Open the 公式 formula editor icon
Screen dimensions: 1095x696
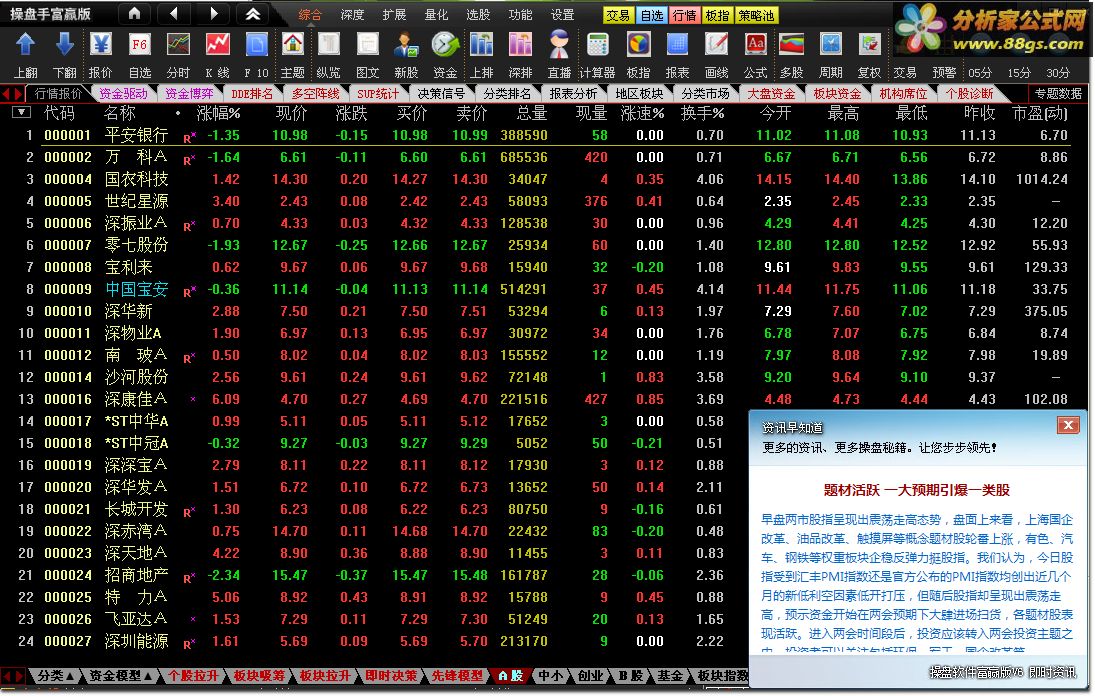(756, 45)
